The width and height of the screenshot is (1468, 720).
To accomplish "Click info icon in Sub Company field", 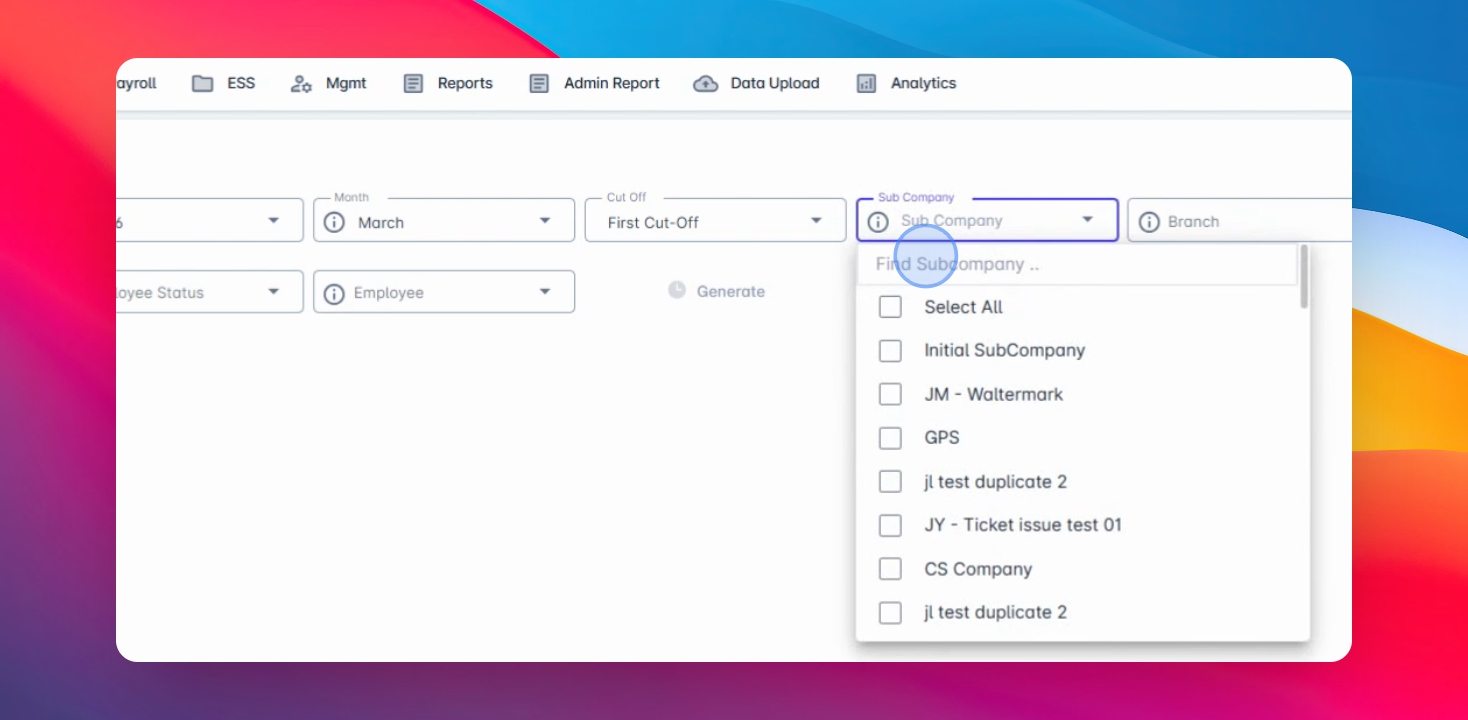I will [878, 222].
